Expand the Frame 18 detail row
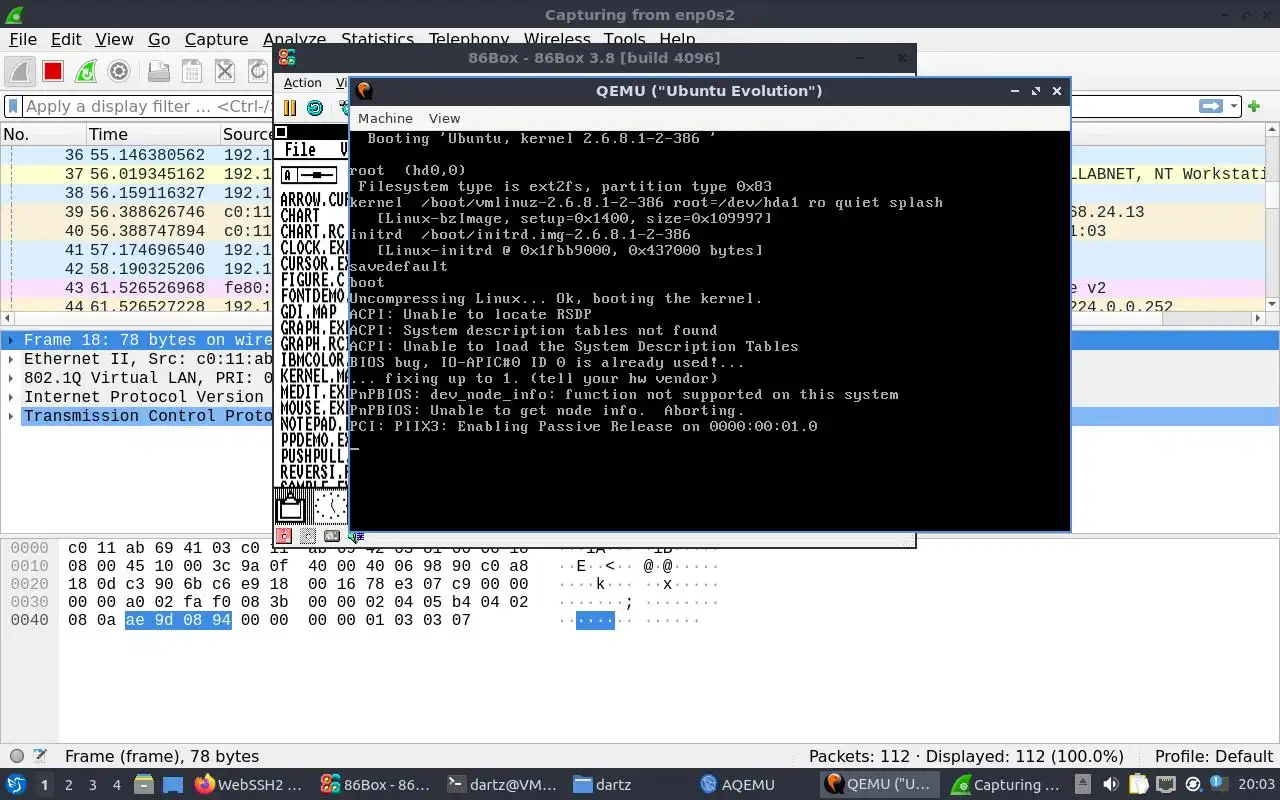1280x800 pixels. point(11,340)
